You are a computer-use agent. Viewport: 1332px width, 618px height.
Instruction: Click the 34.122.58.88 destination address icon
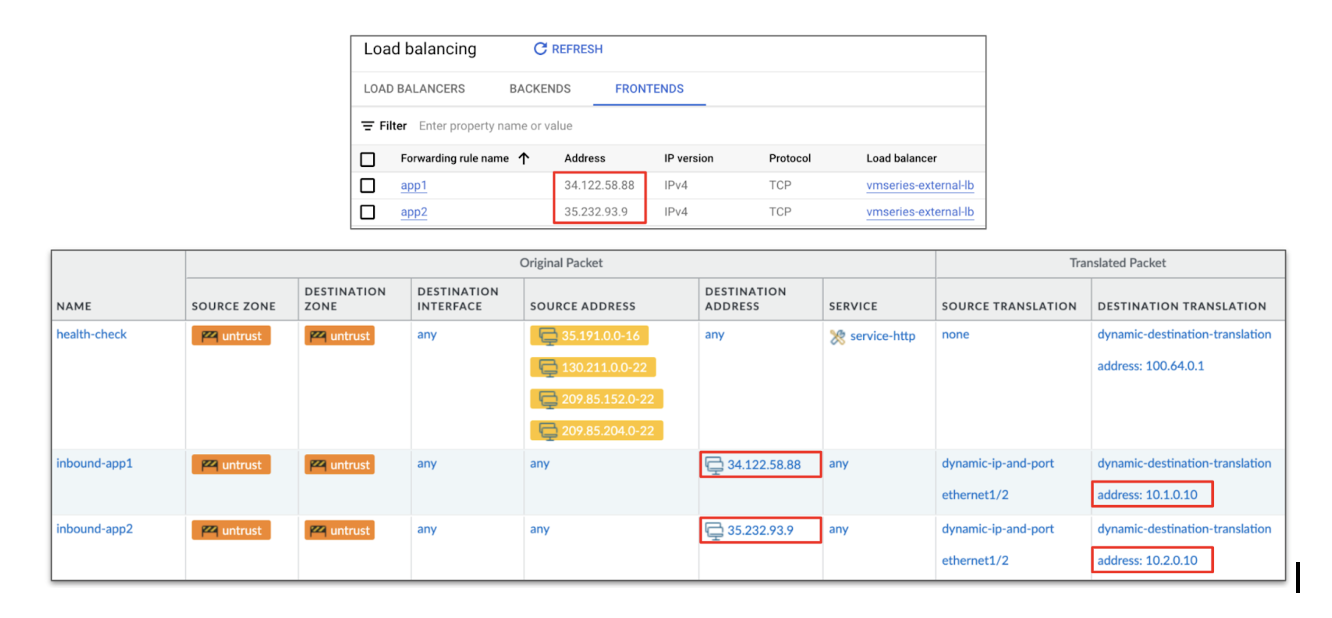click(x=714, y=465)
